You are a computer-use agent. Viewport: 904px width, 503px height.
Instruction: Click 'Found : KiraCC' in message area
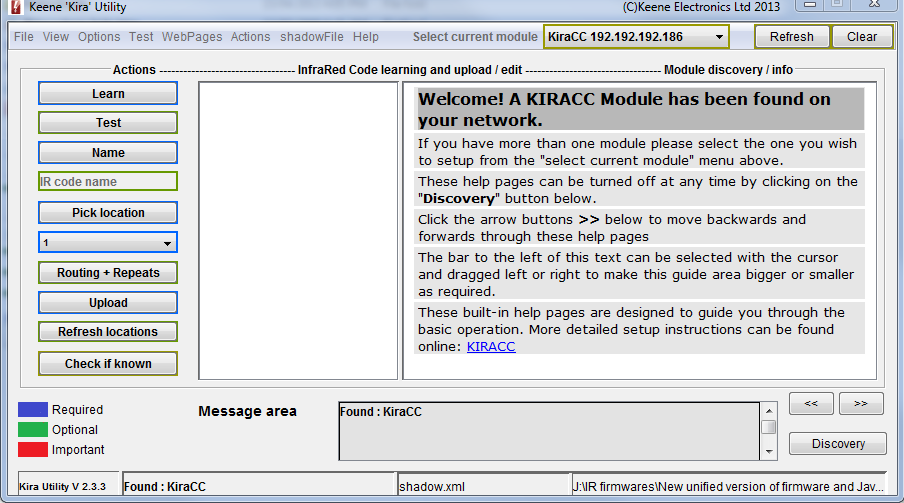point(381,412)
